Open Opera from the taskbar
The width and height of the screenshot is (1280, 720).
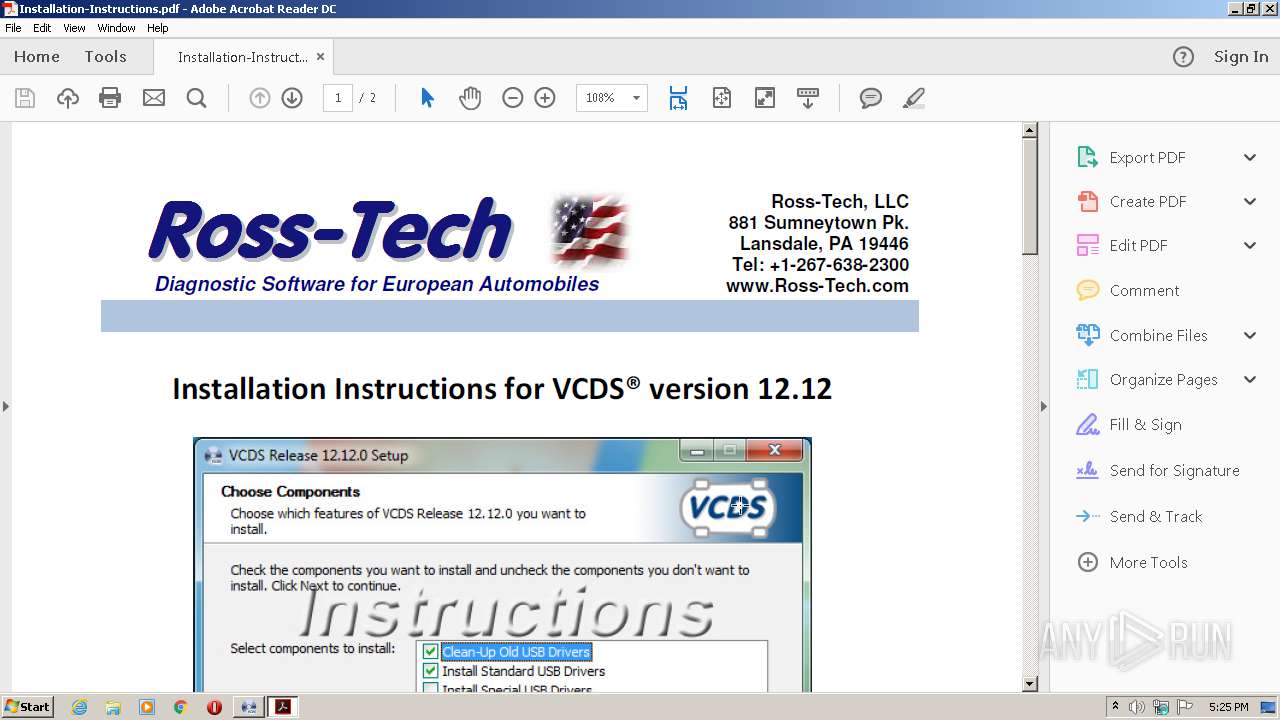(214, 707)
